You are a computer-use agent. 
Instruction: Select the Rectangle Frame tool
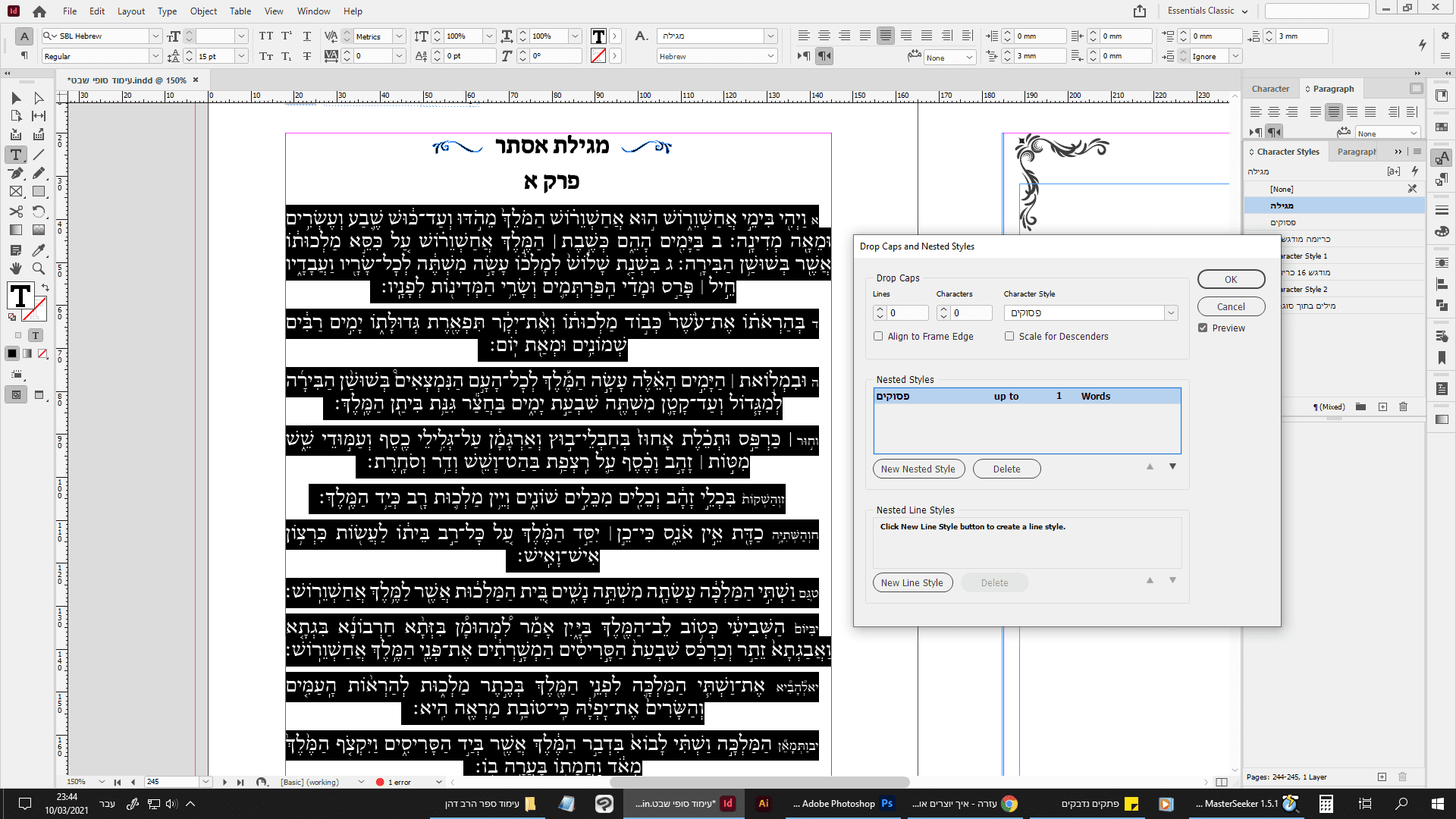click(x=16, y=193)
